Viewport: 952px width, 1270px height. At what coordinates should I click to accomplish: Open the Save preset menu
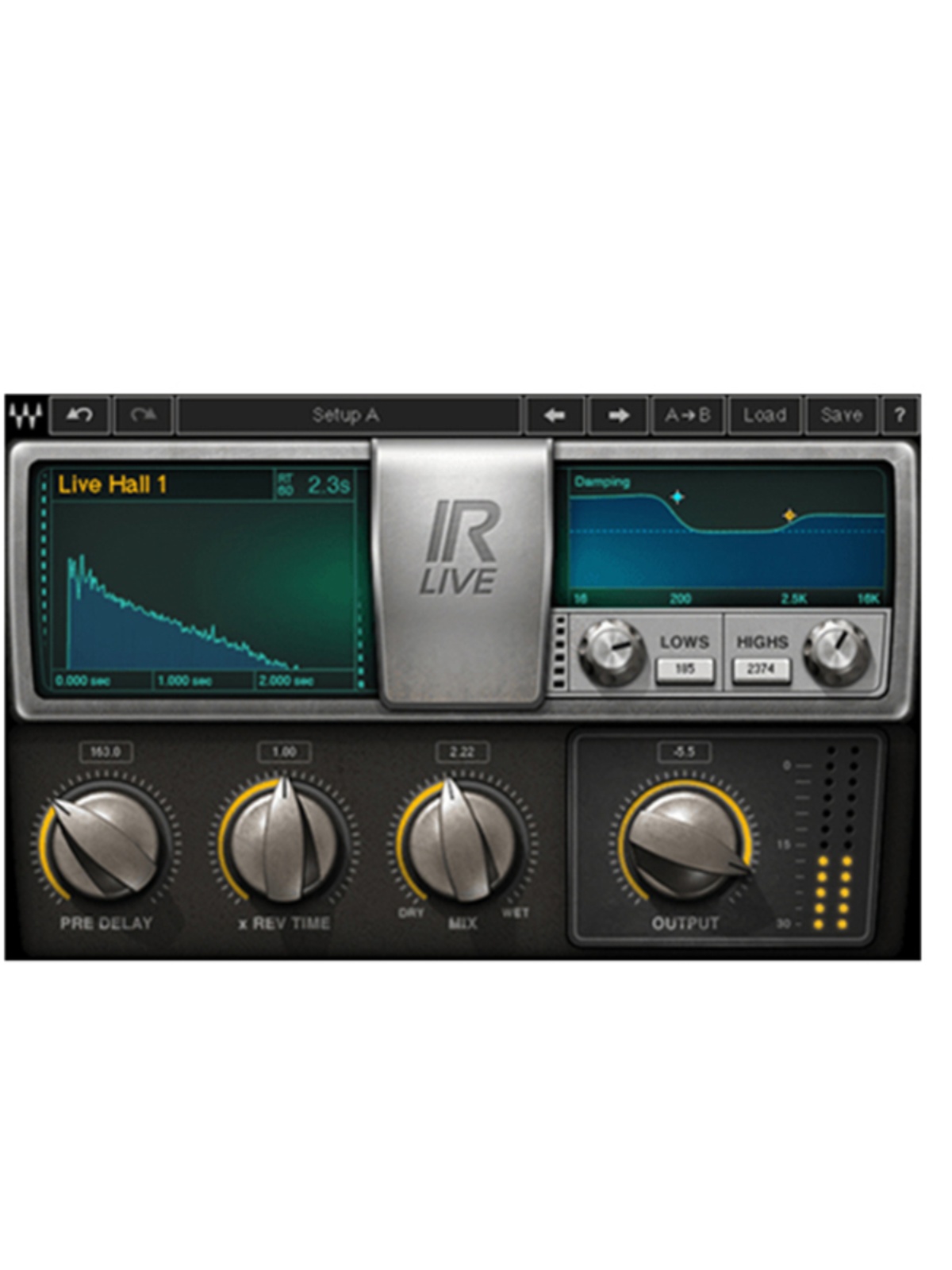coord(842,415)
